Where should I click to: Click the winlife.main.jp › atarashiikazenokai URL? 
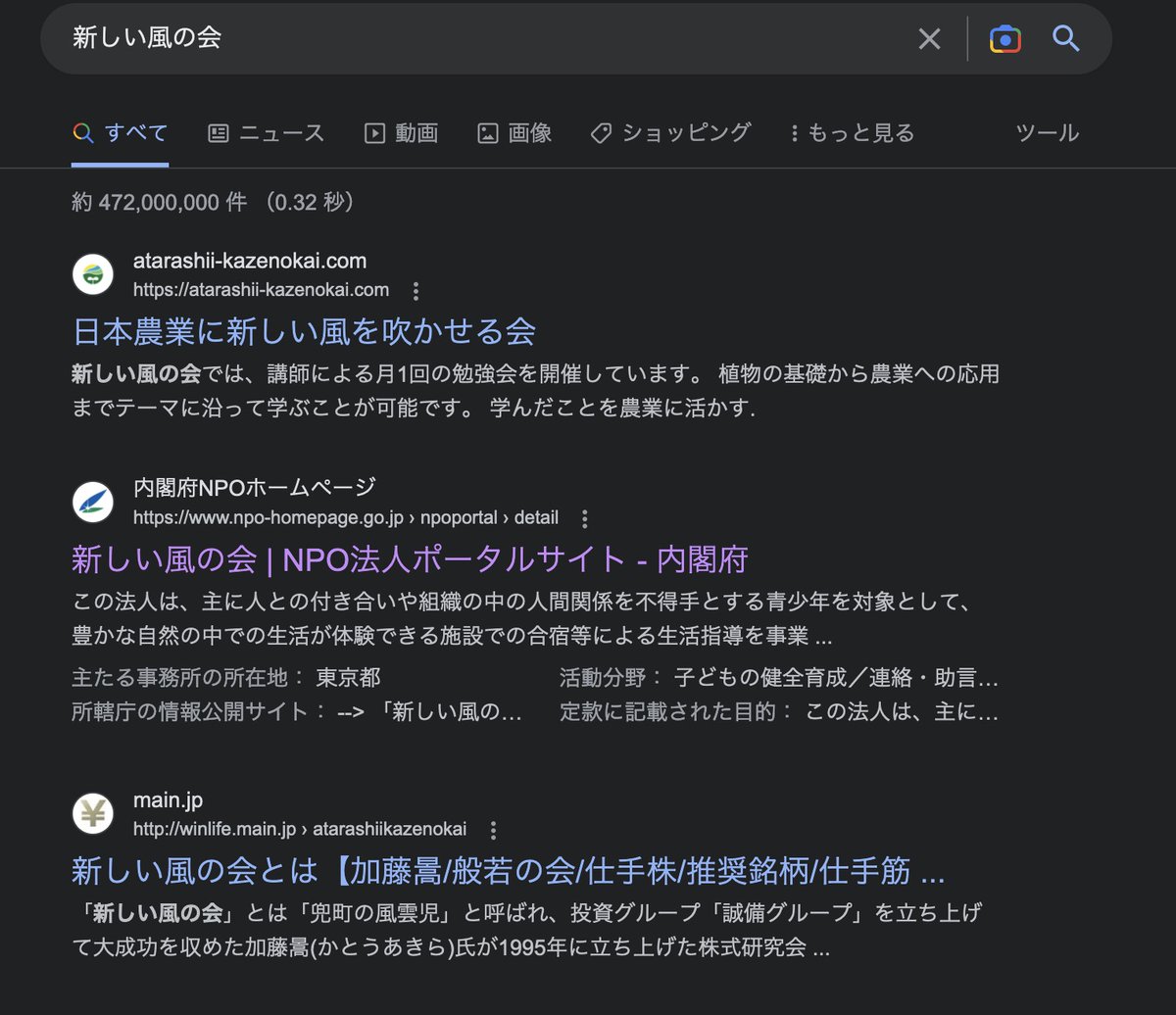[300, 829]
